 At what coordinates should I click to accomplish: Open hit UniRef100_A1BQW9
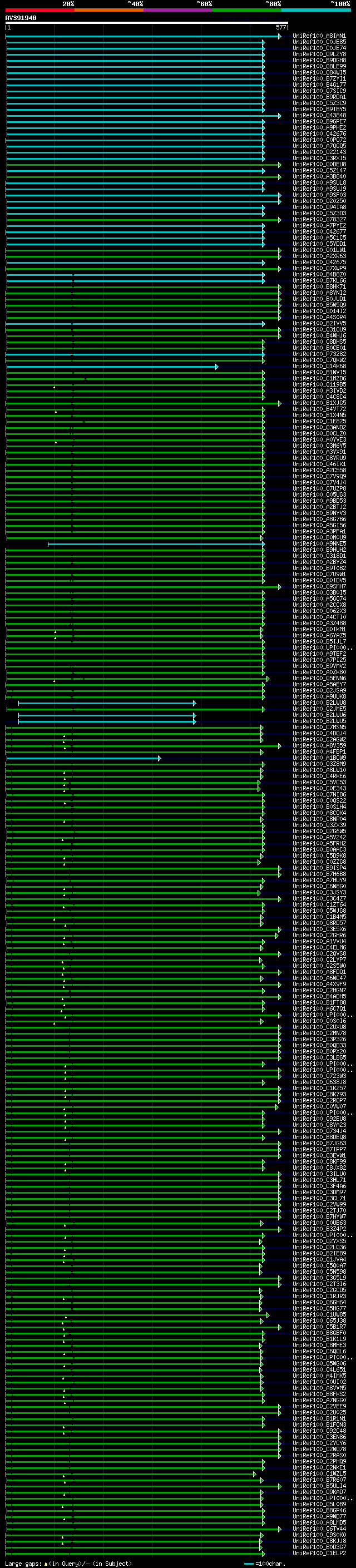(x=319, y=759)
